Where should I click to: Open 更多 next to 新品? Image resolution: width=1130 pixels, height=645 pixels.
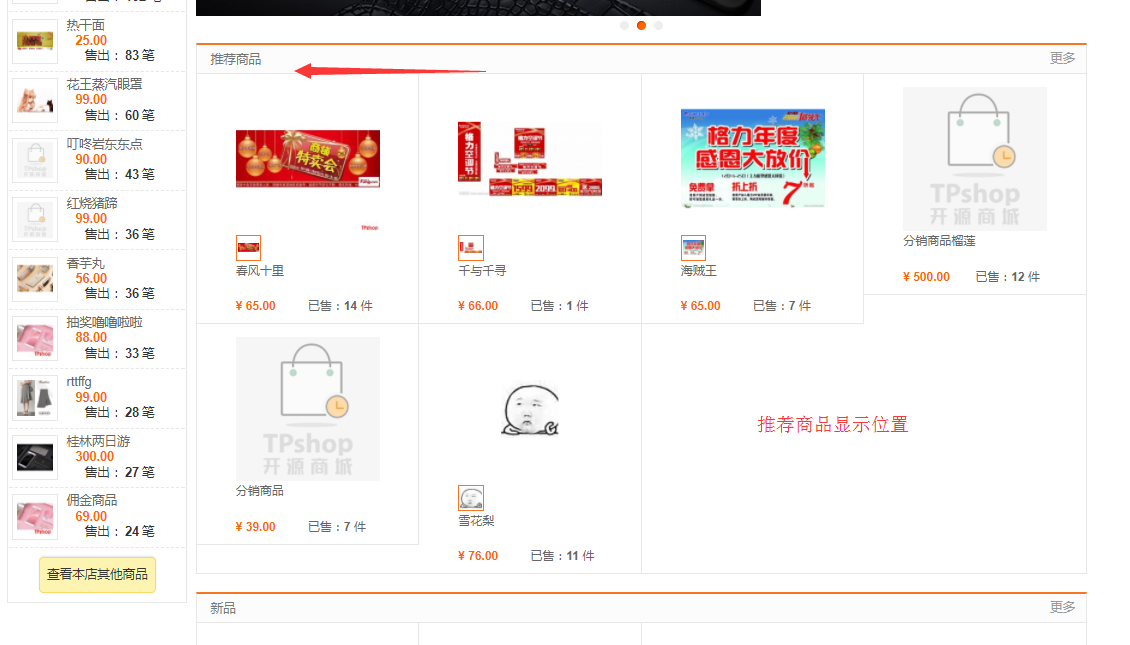pos(1063,607)
